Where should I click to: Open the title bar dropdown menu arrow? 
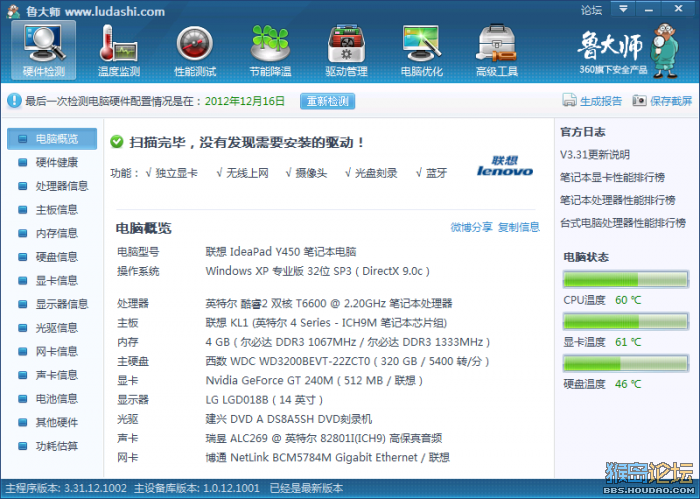[x=623, y=9]
